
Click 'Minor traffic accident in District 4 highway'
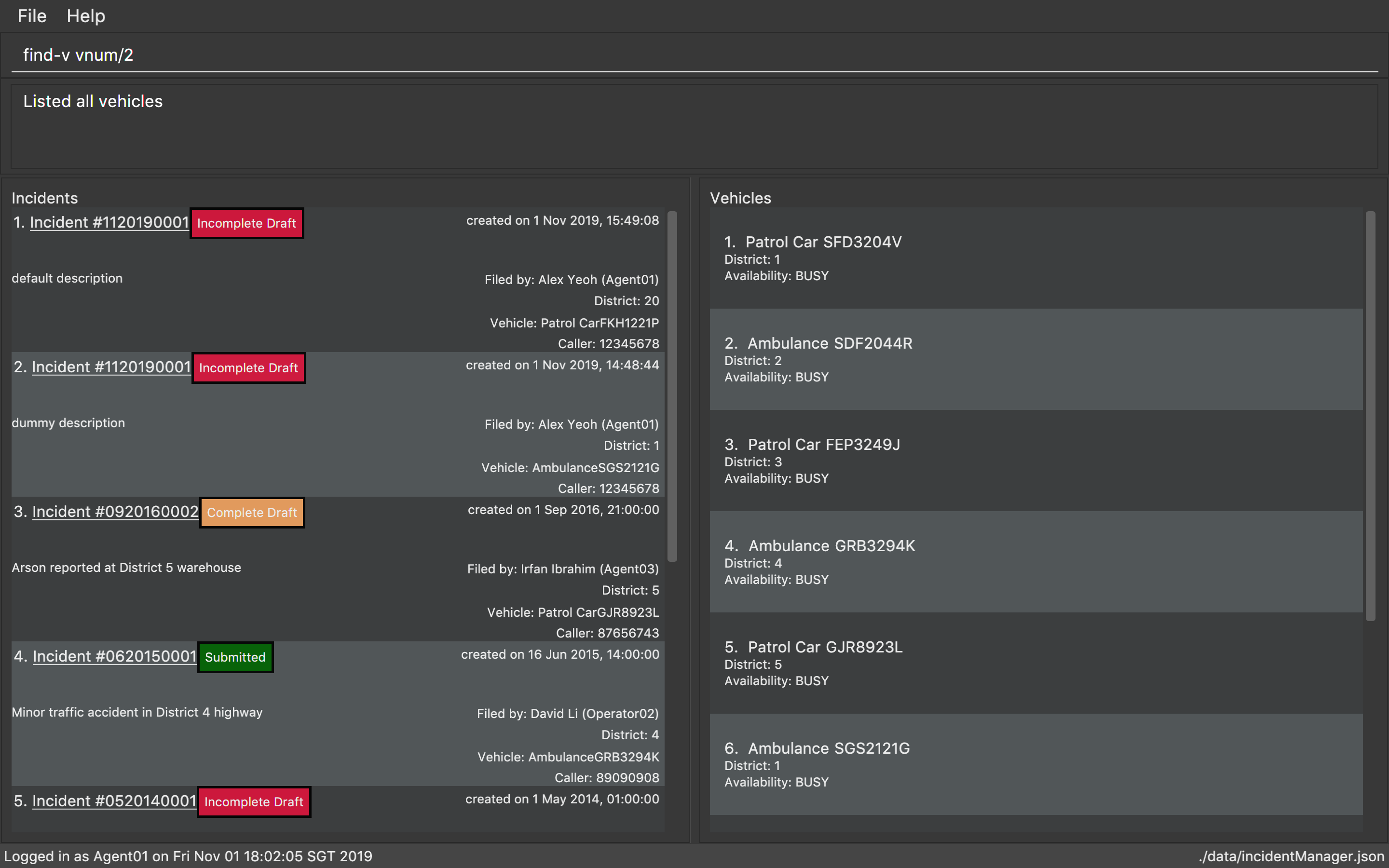click(x=137, y=712)
